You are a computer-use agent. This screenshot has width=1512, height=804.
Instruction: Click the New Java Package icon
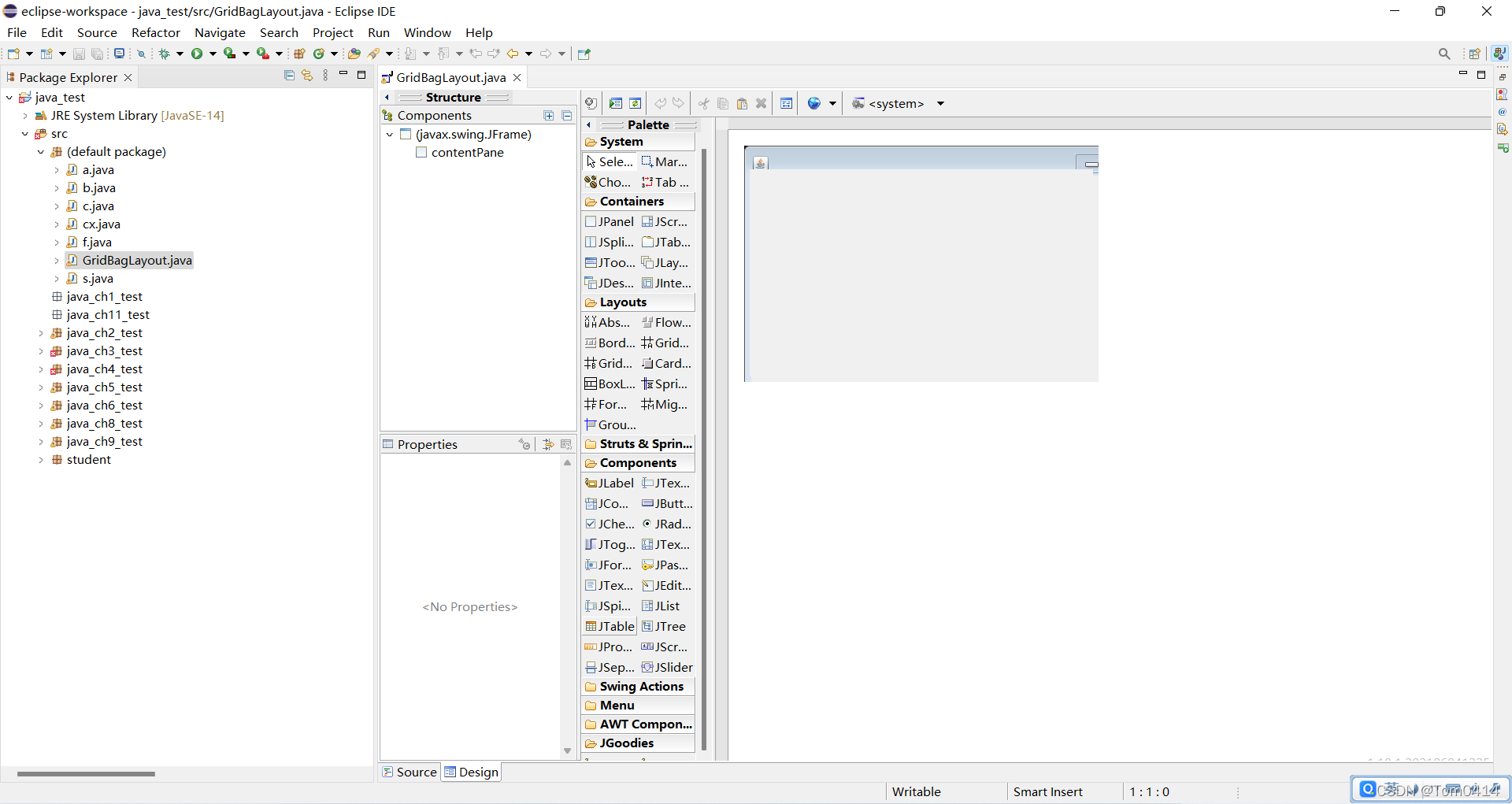point(299,54)
